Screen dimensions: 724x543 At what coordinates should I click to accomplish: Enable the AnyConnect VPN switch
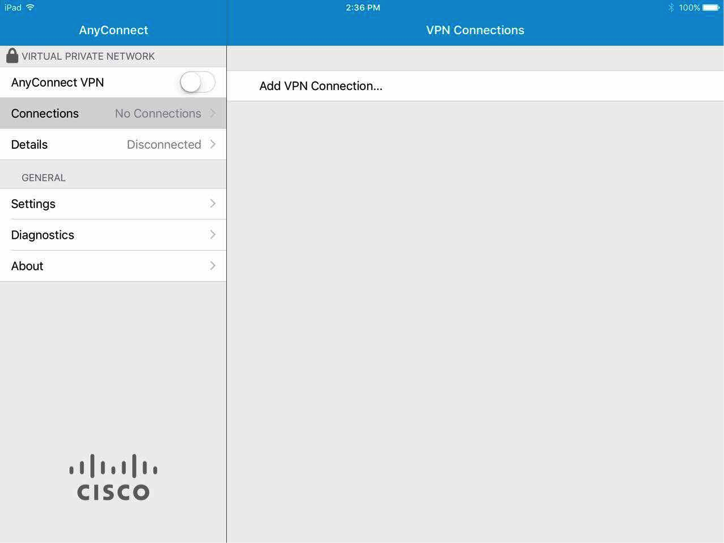tap(197, 82)
